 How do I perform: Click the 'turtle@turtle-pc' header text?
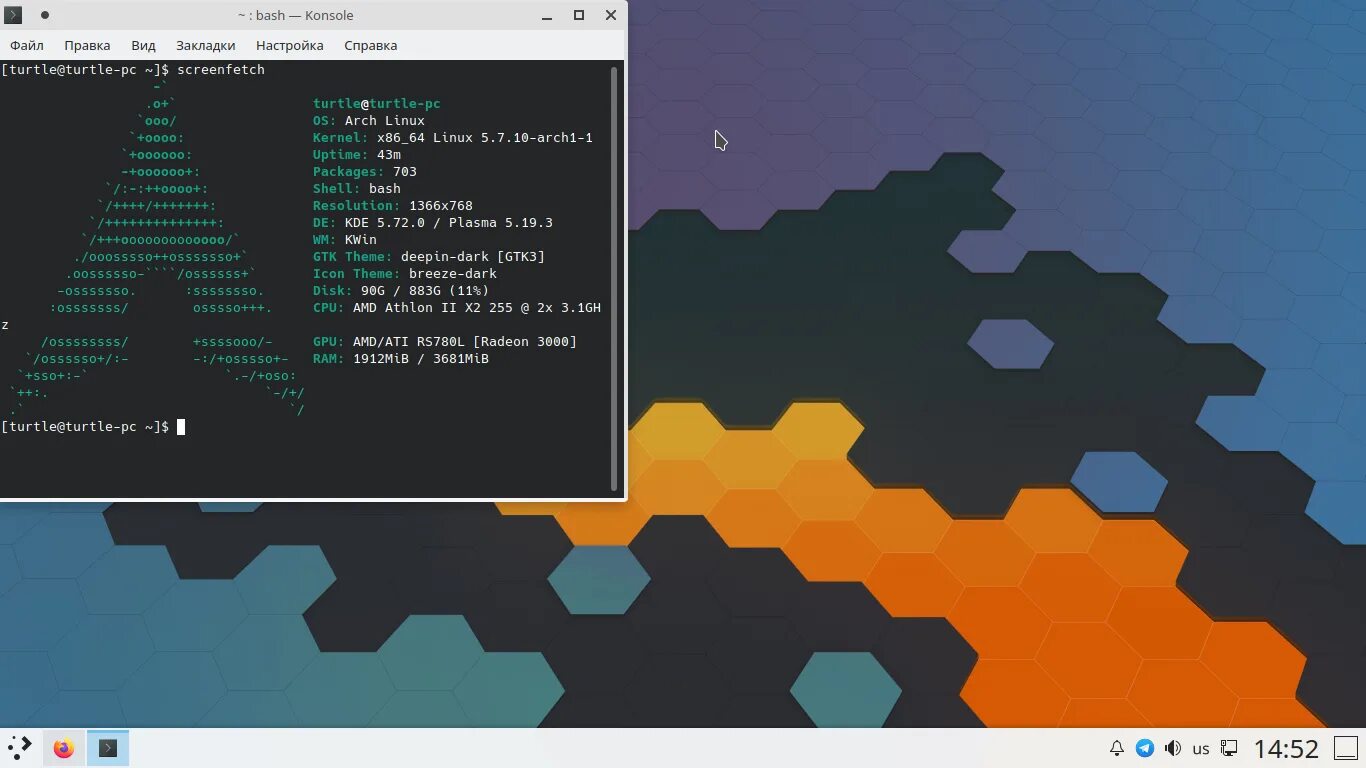coord(377,104)
